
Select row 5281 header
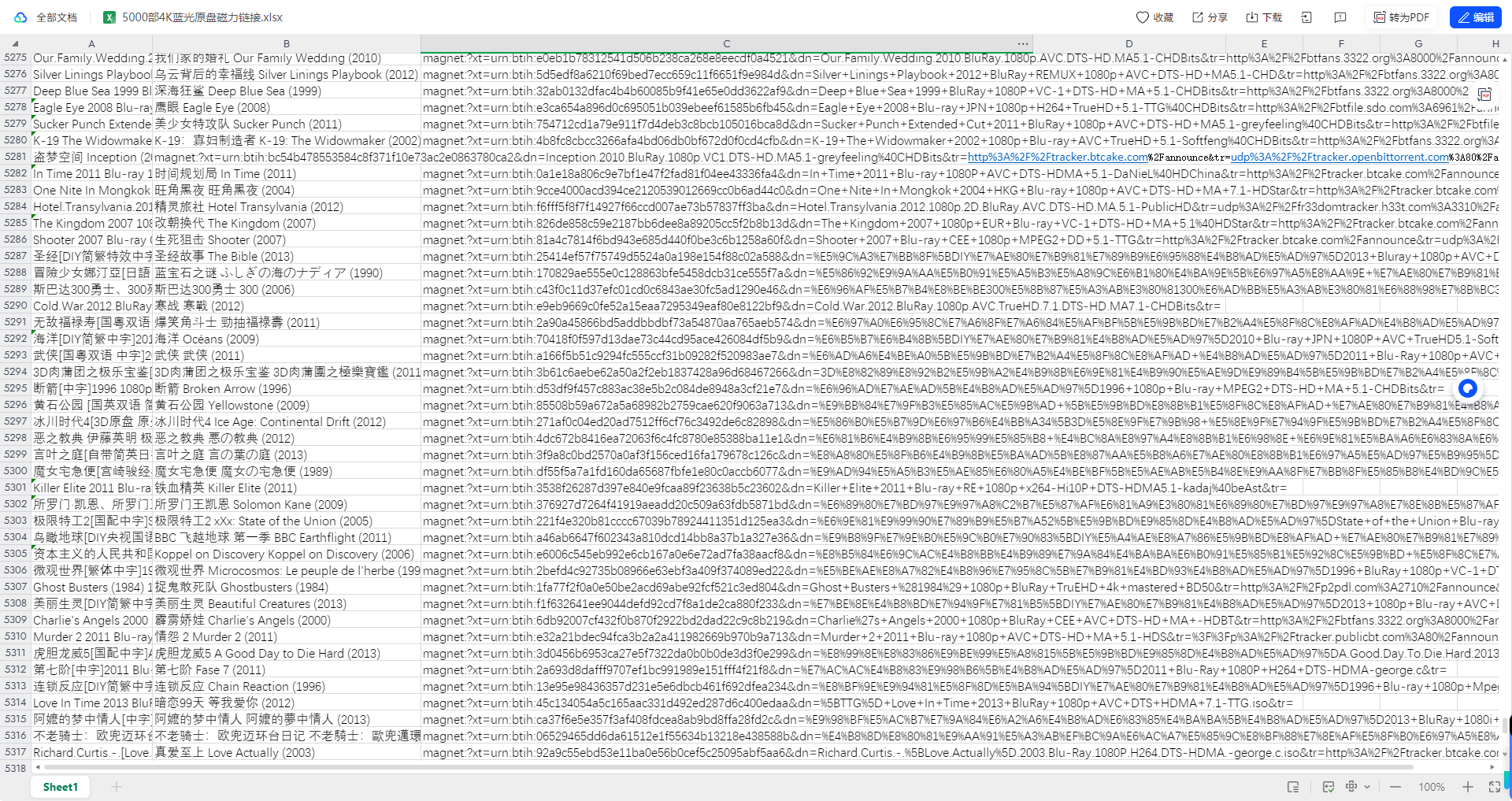pyautogui.click(x=15, y=157)
